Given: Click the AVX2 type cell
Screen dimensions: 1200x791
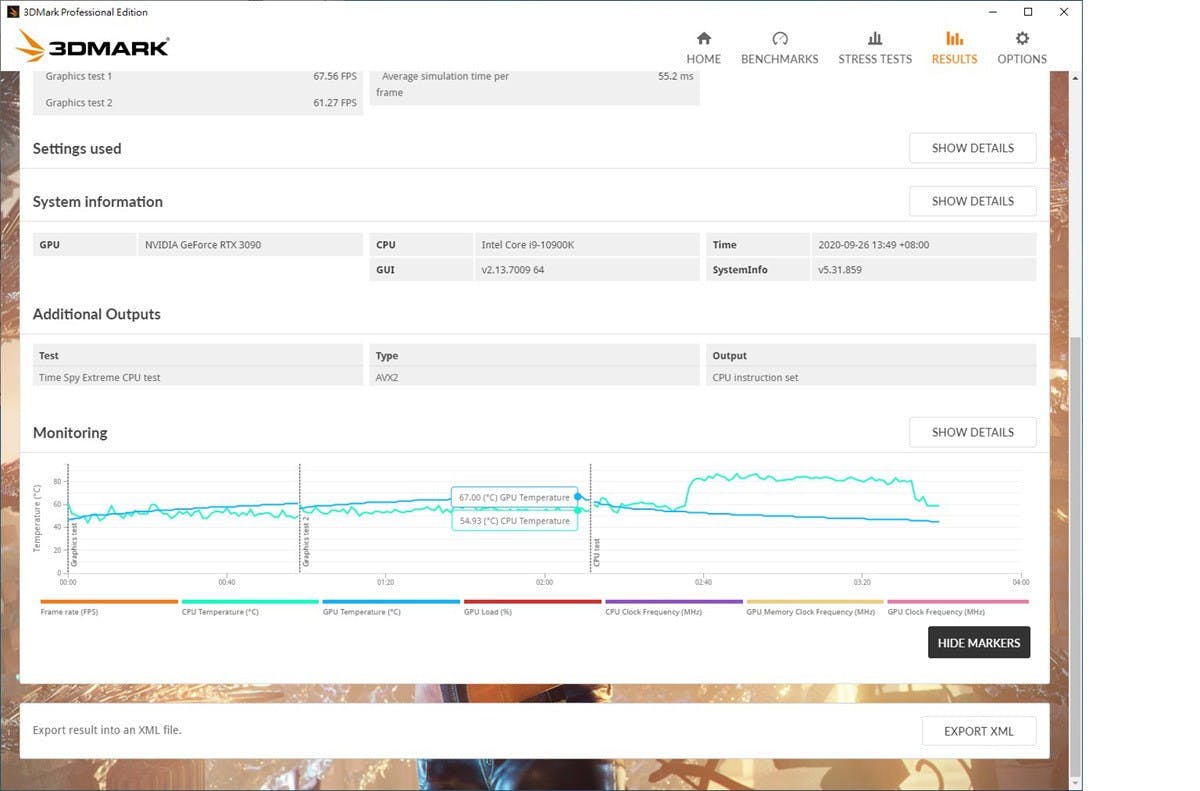Looking at the screenshot, I should click(x=535, y=377).
